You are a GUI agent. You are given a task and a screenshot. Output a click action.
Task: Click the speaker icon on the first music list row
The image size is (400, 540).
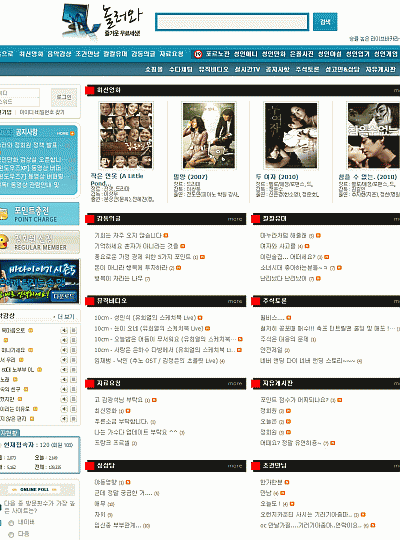tap(64, 331)
